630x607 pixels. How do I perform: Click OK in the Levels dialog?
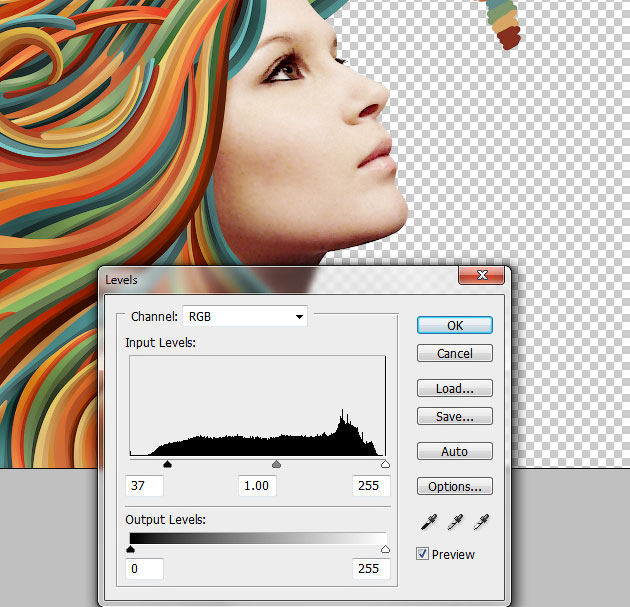455,325
